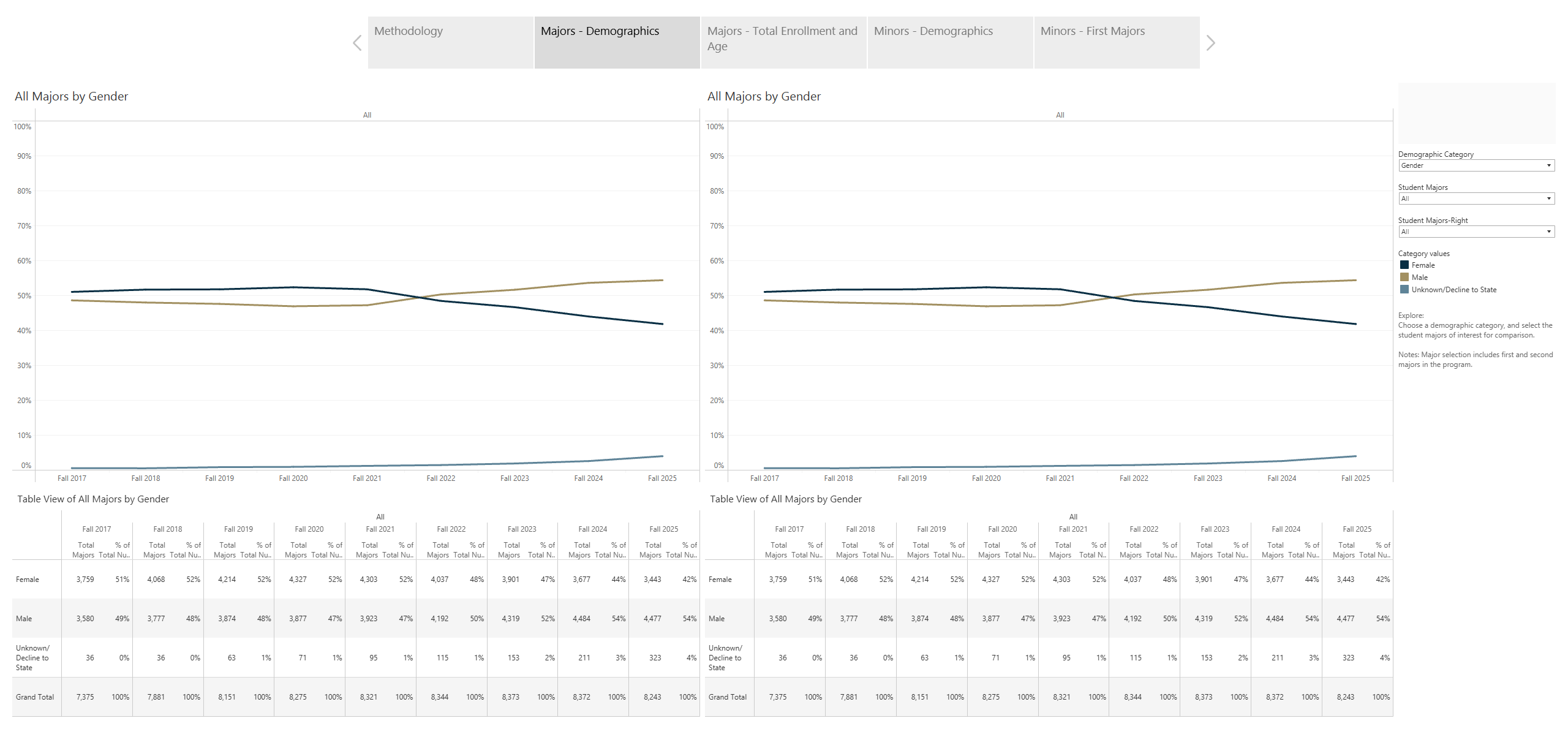Image resolution: width=1568 pixels, height=729 pixels.
Task: Click the Unknown/Decline to State legend swatch
Action: click(x=1404, y=290)
